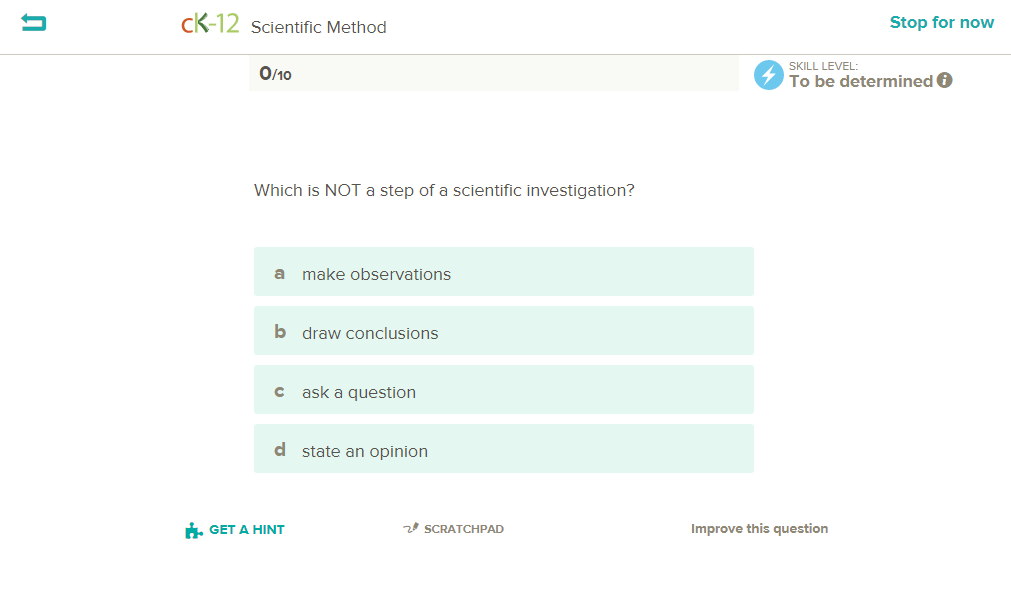Image resolution: width=1011 pixels, height=607 pixels.
Task: Click the info icon beside skill level
Action: pos(945,81)
